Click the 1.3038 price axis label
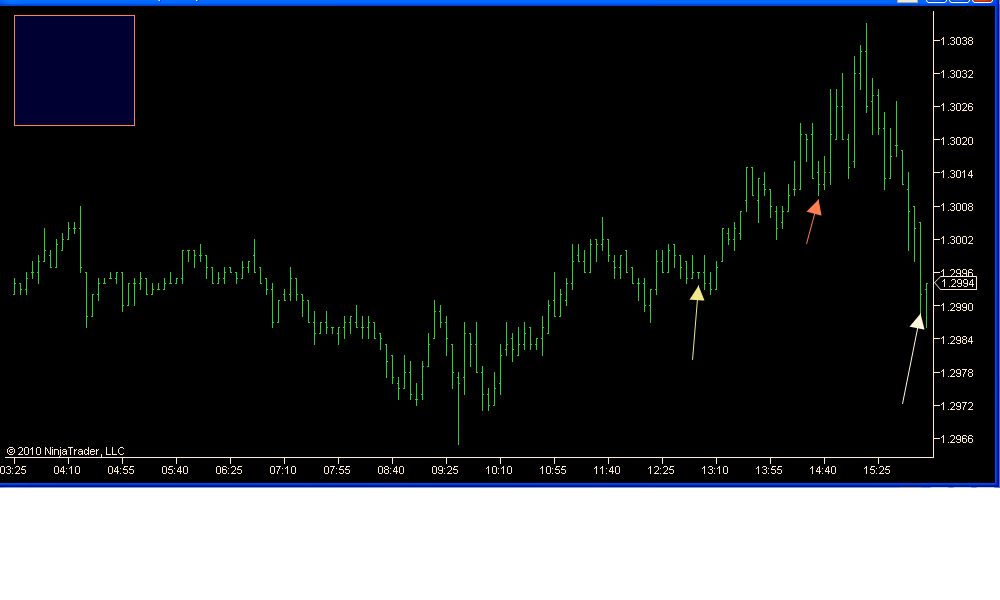 click(957, 41)
